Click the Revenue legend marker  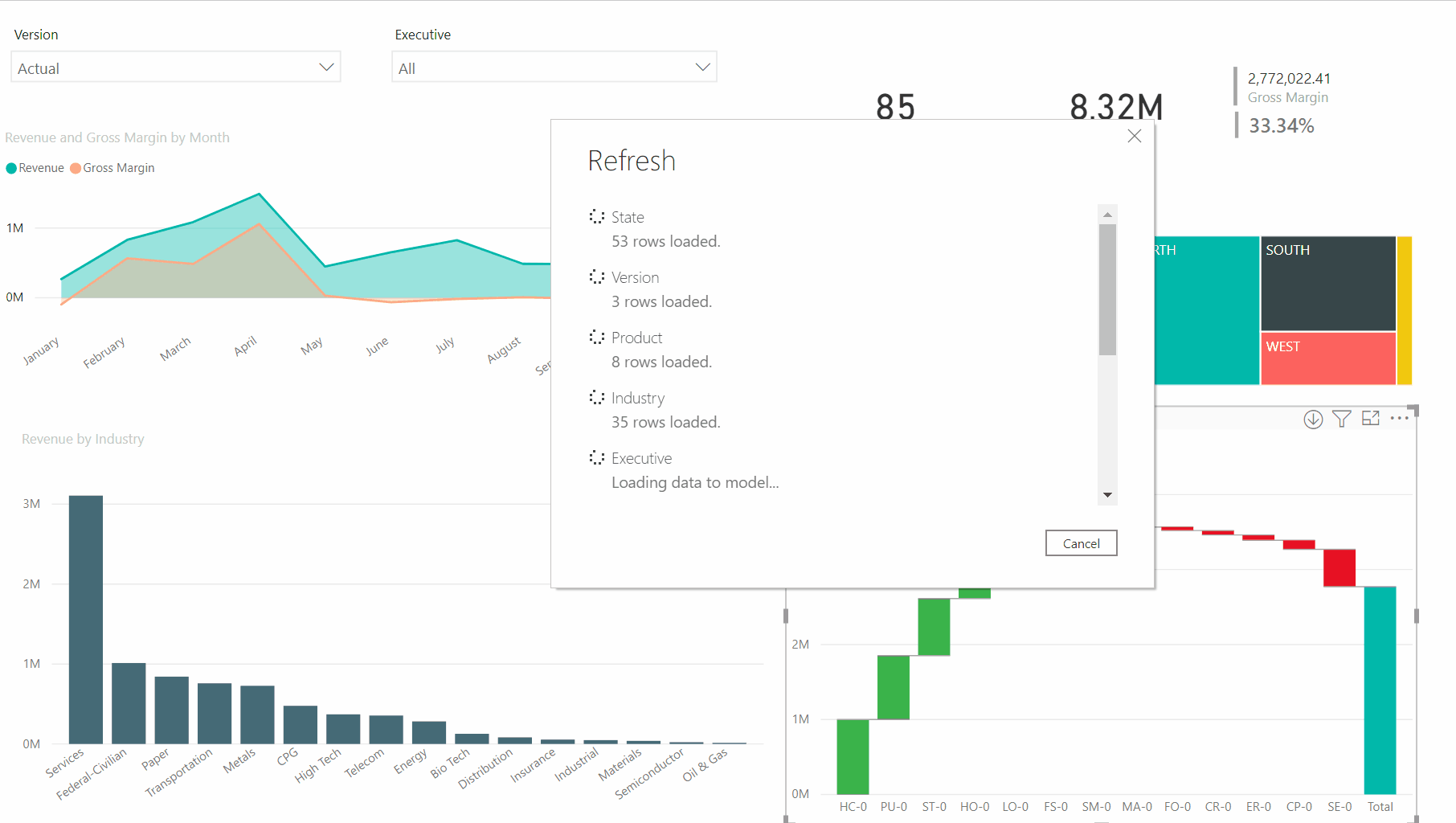(x=11, y=168)
